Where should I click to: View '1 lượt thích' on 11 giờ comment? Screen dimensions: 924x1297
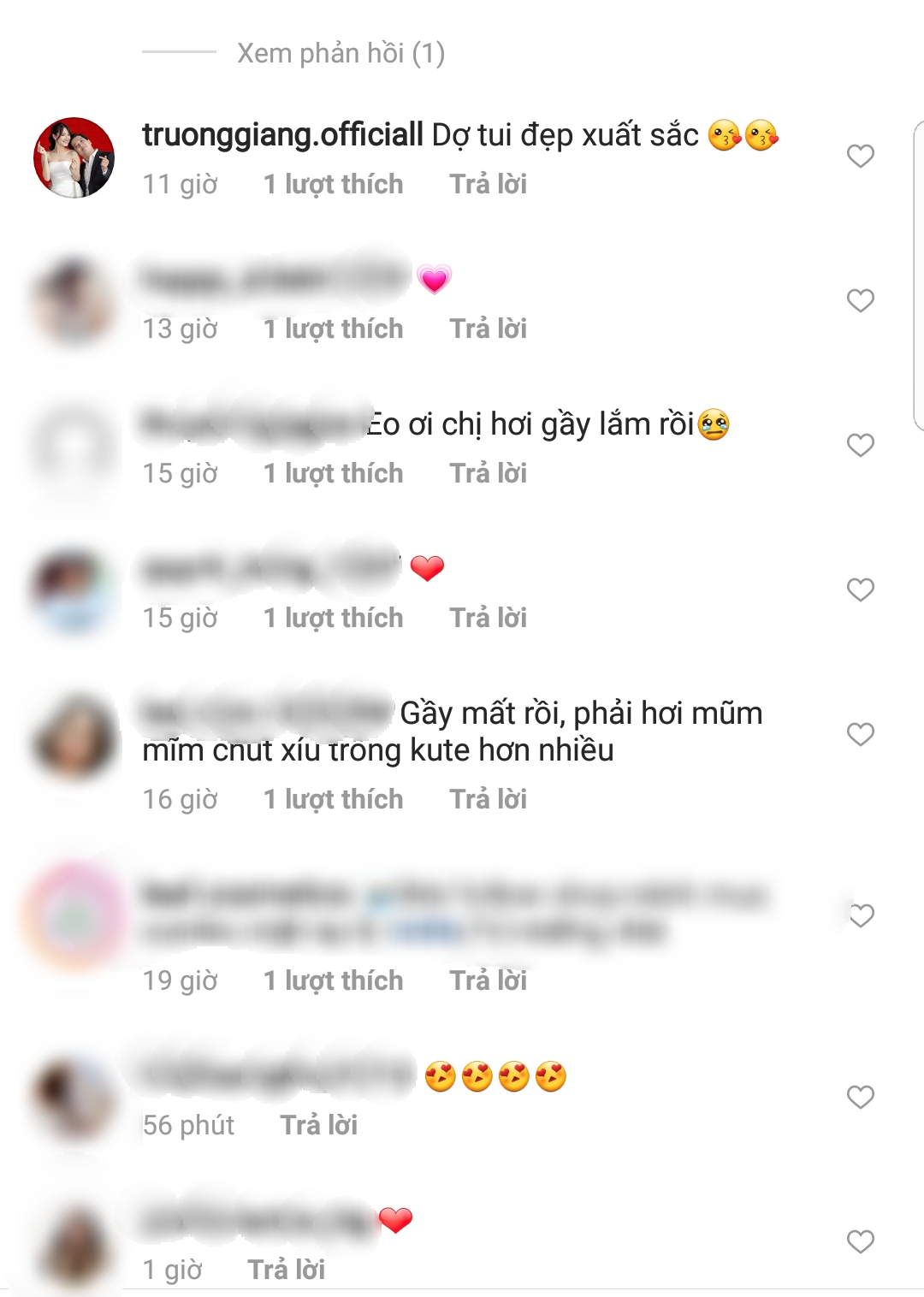[333, 184]
